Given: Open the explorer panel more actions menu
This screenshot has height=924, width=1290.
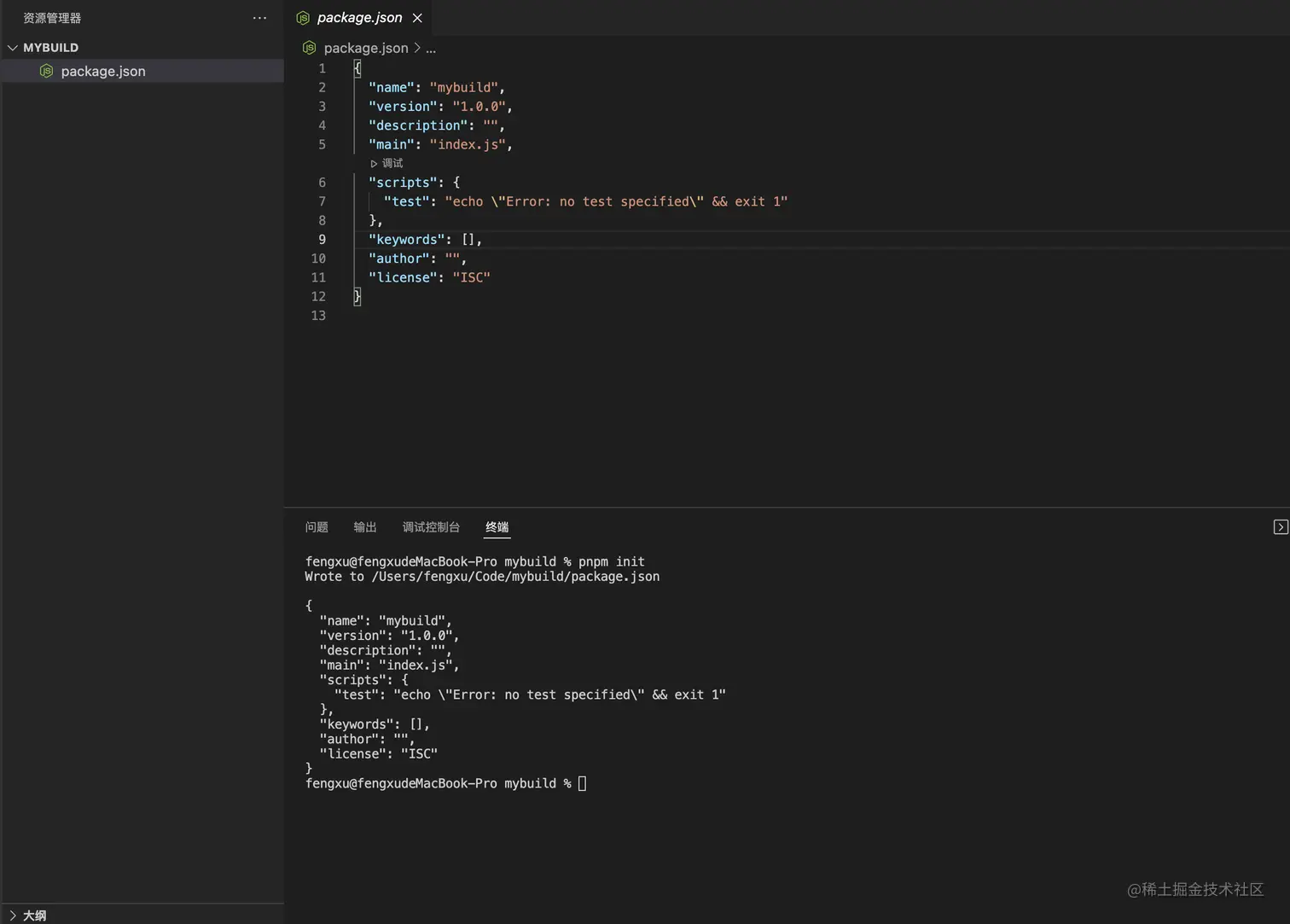Looking at the screenshot, I should (259, 17).
